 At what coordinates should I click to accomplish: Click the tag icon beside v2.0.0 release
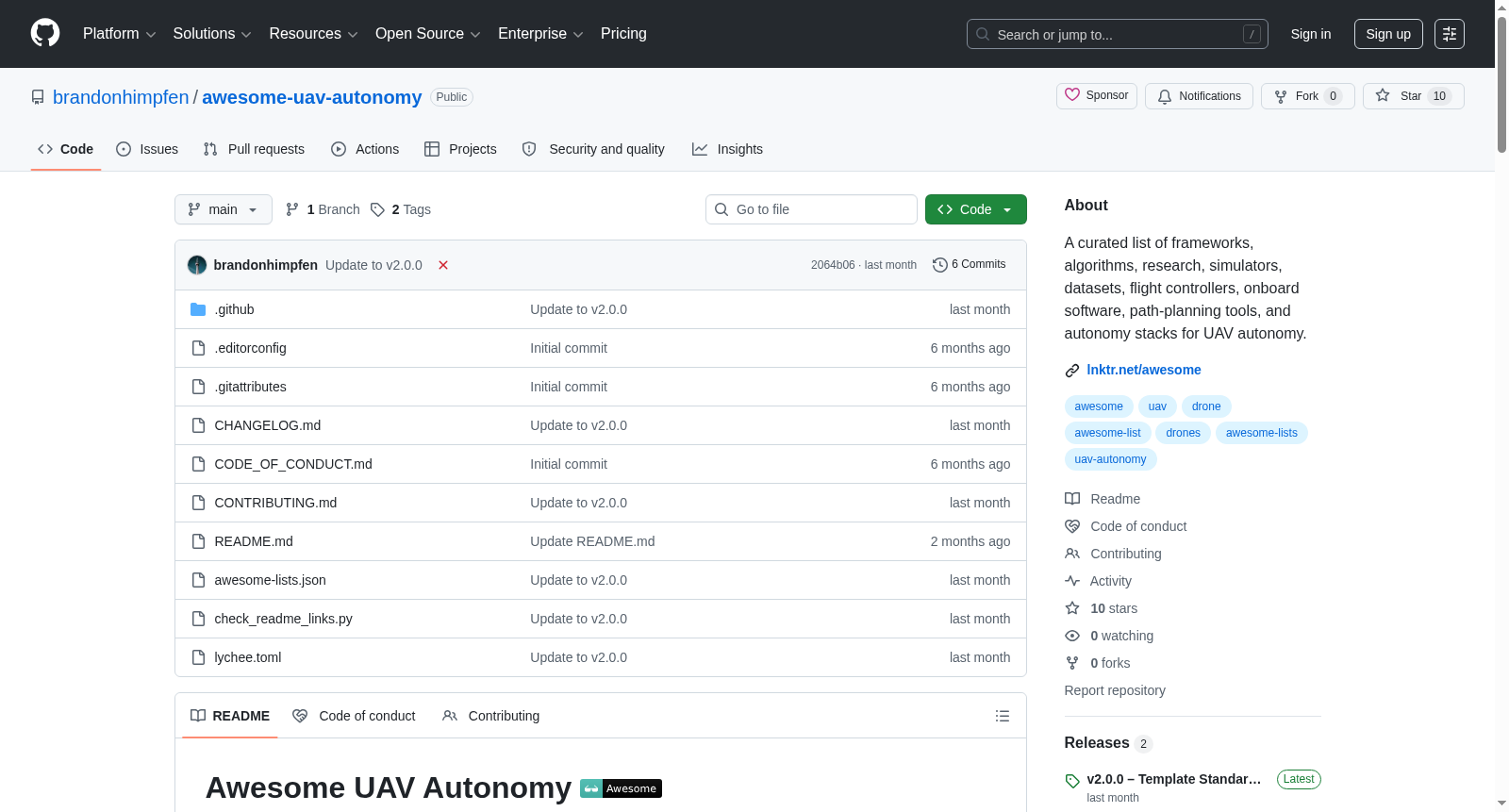pos(1072,781)
